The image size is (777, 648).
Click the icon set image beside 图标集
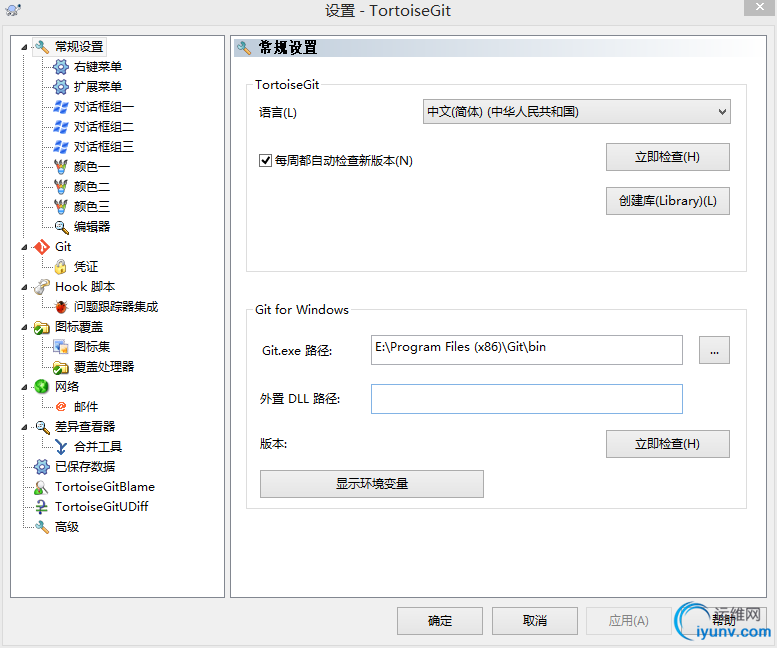(60, 347)
